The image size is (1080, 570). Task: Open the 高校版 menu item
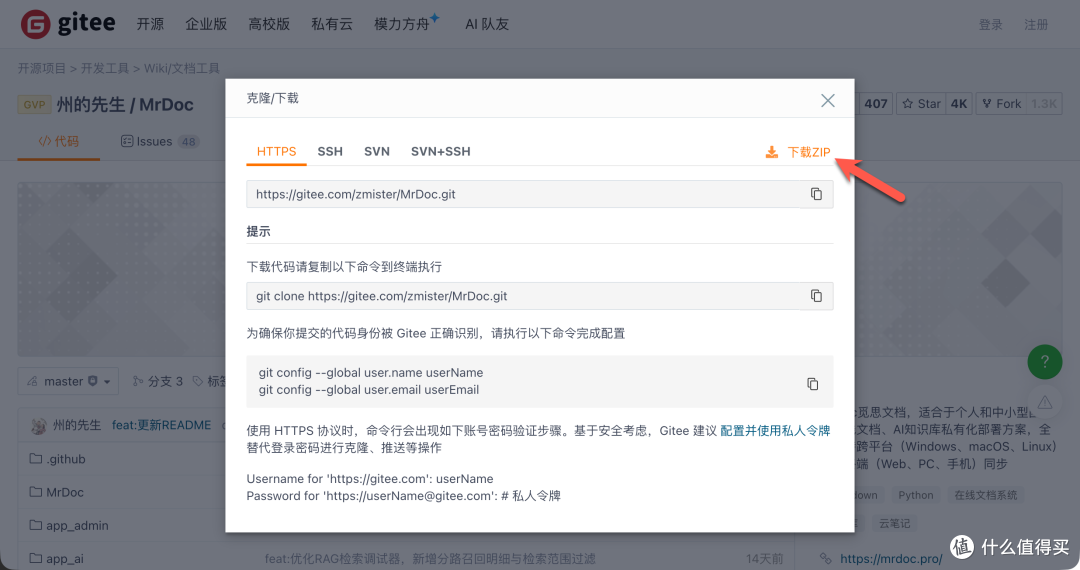[269, 24]
